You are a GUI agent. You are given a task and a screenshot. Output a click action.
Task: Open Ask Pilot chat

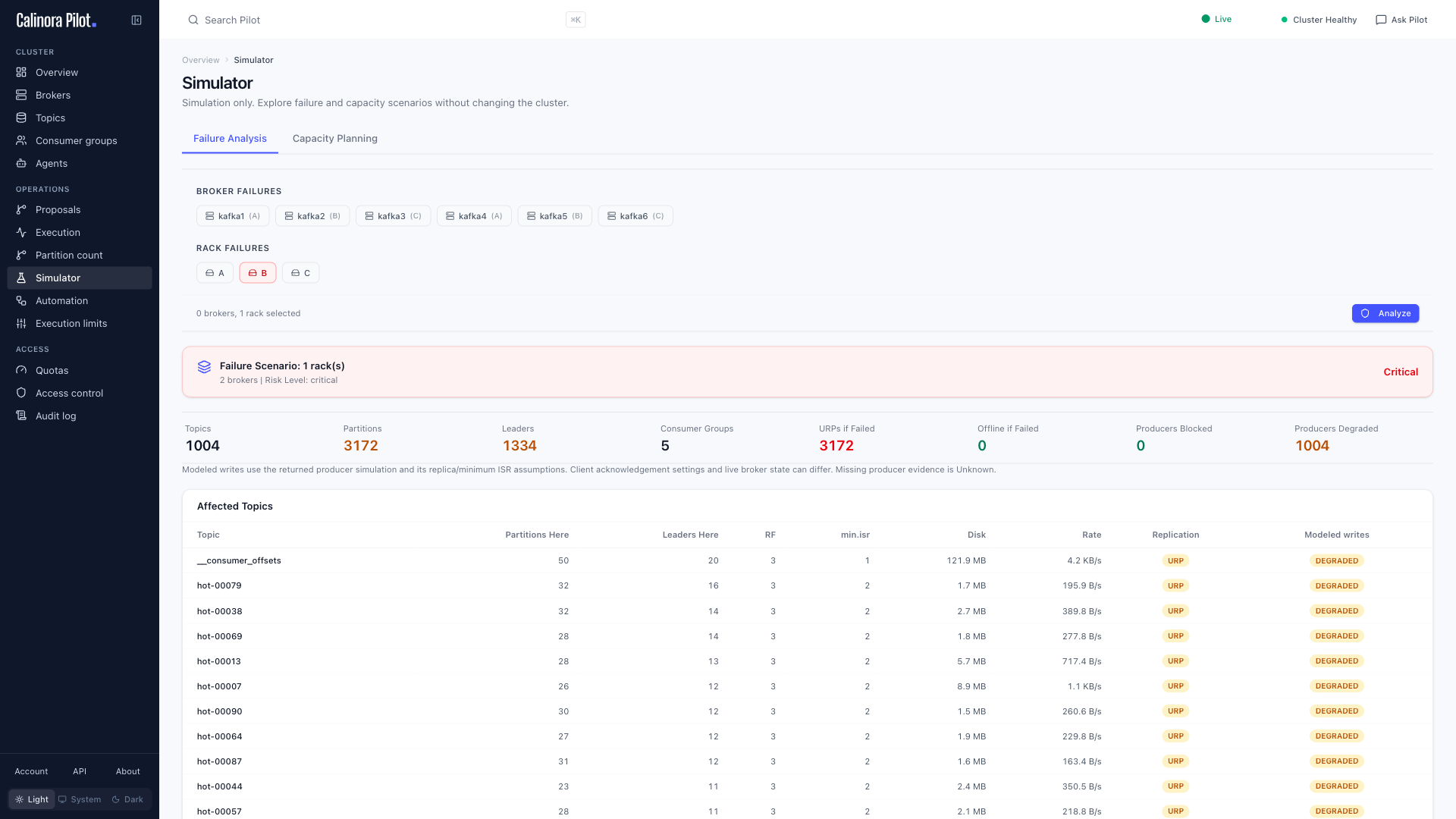pyautogui.click(x=1401, y=20)
